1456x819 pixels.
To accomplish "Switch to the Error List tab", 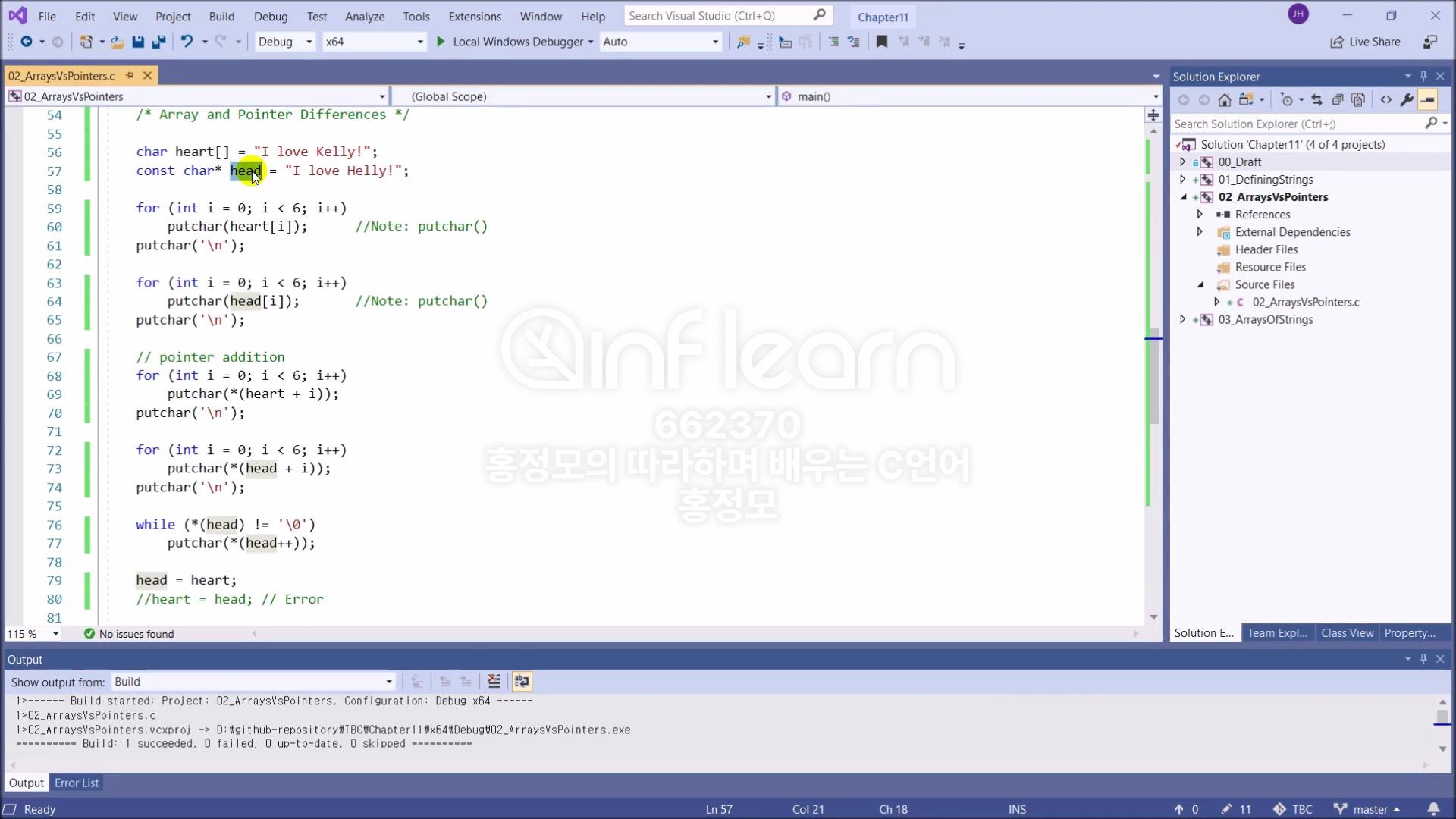I will point(77,783).
